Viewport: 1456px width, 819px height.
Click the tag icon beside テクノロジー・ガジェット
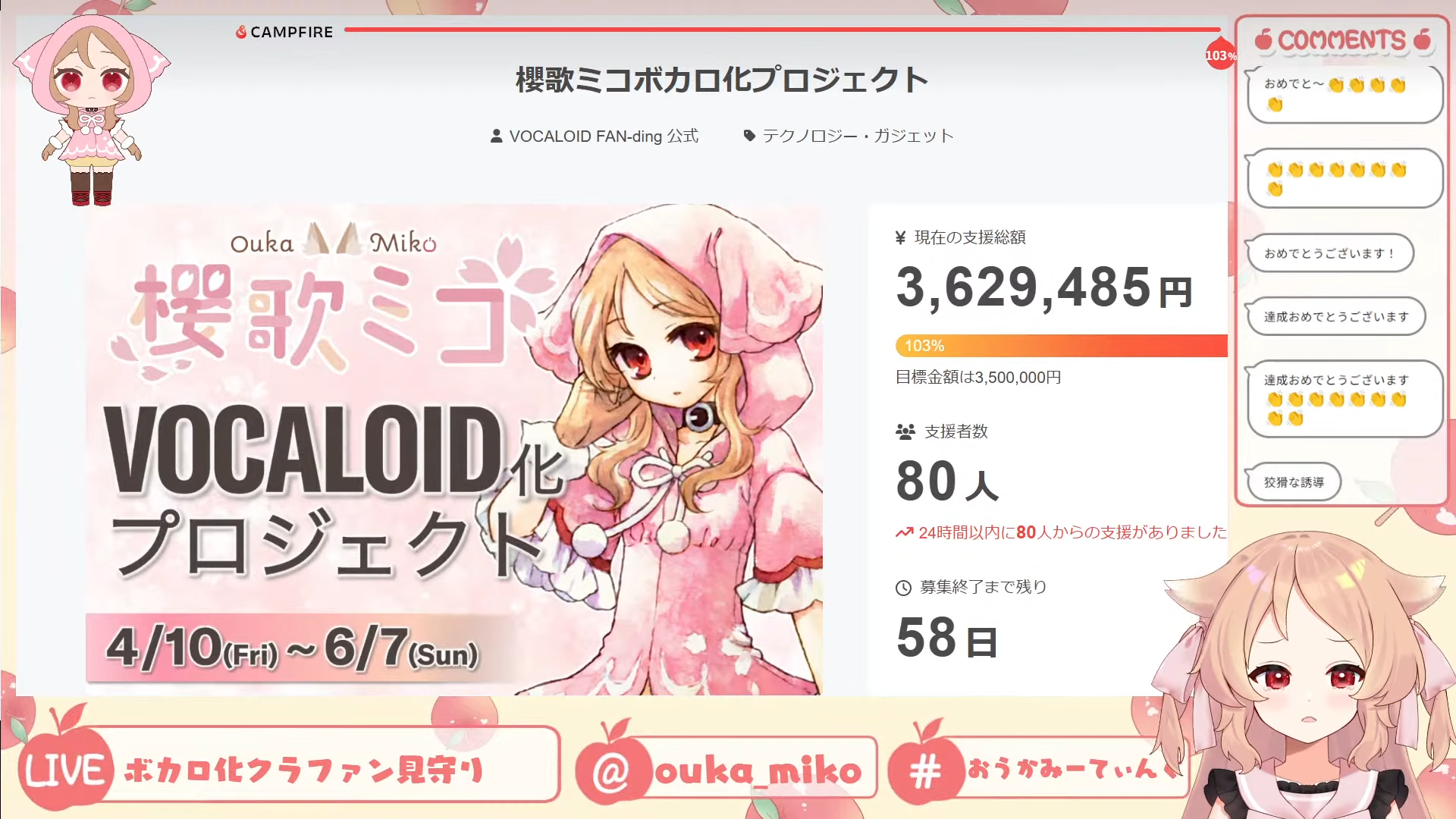(x=749, y=136)
